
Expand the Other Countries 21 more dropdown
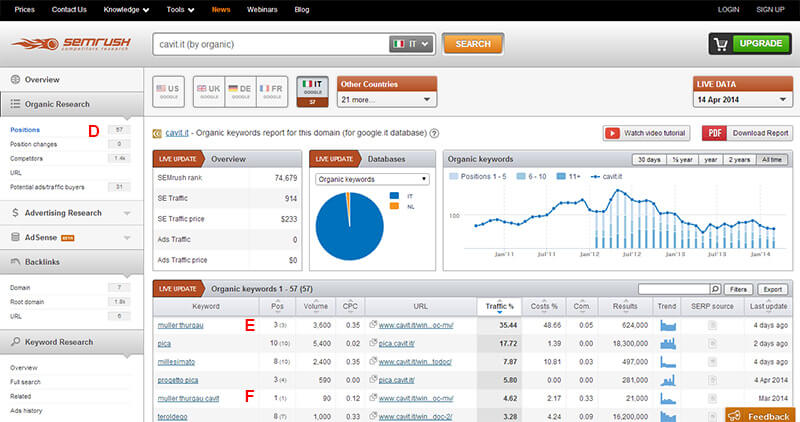[387, 100]
